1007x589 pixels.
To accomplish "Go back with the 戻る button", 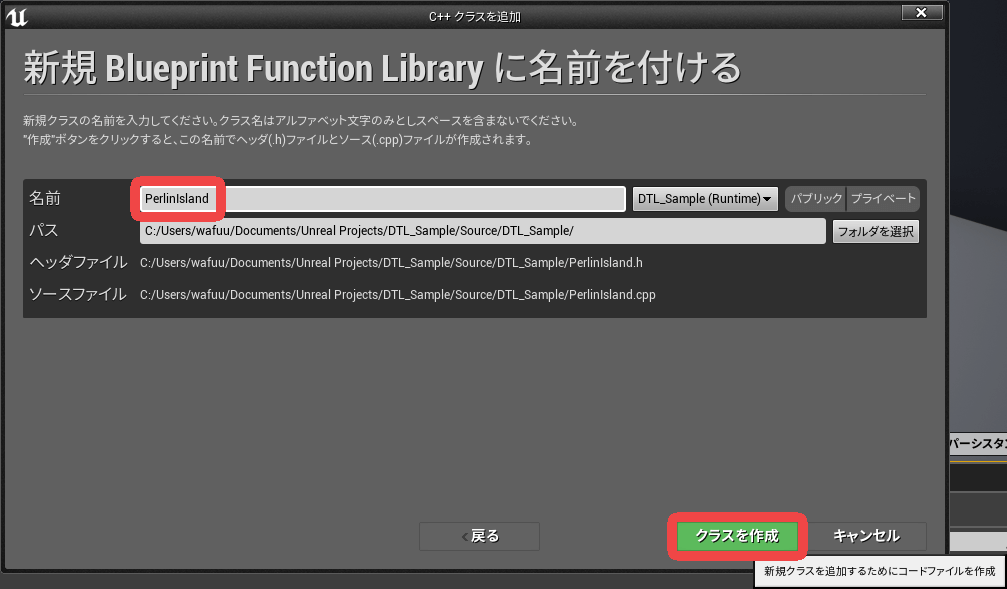I will click(x=479, y=536).
